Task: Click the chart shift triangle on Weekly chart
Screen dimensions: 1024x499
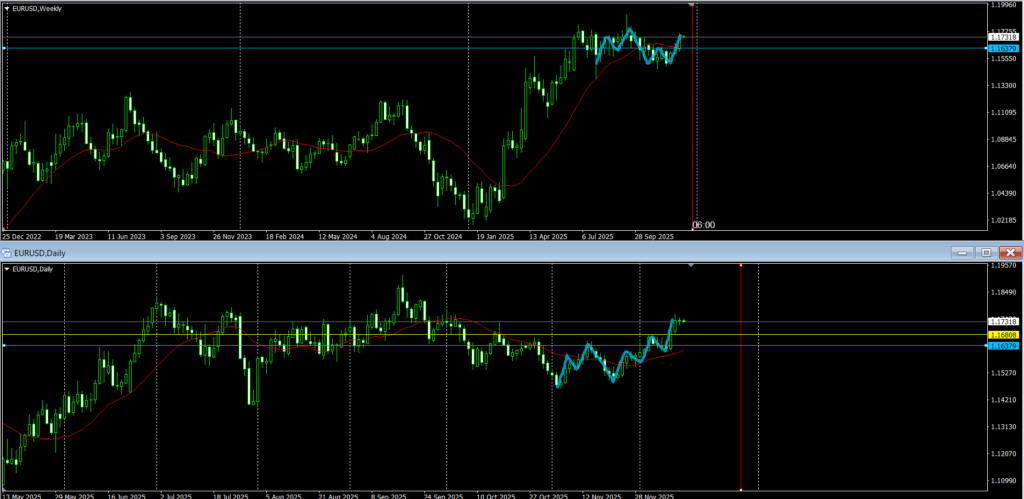Action: coord(693,6)
